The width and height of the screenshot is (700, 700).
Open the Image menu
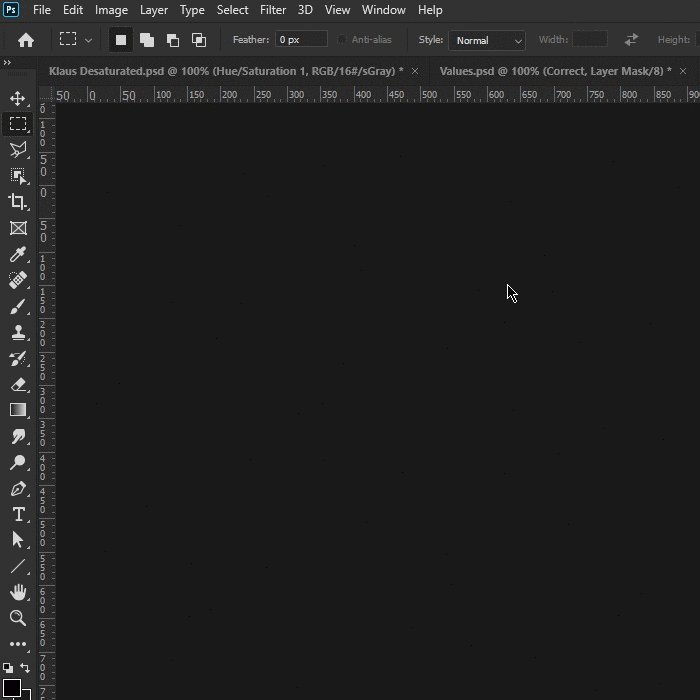[x=112, y=10]
